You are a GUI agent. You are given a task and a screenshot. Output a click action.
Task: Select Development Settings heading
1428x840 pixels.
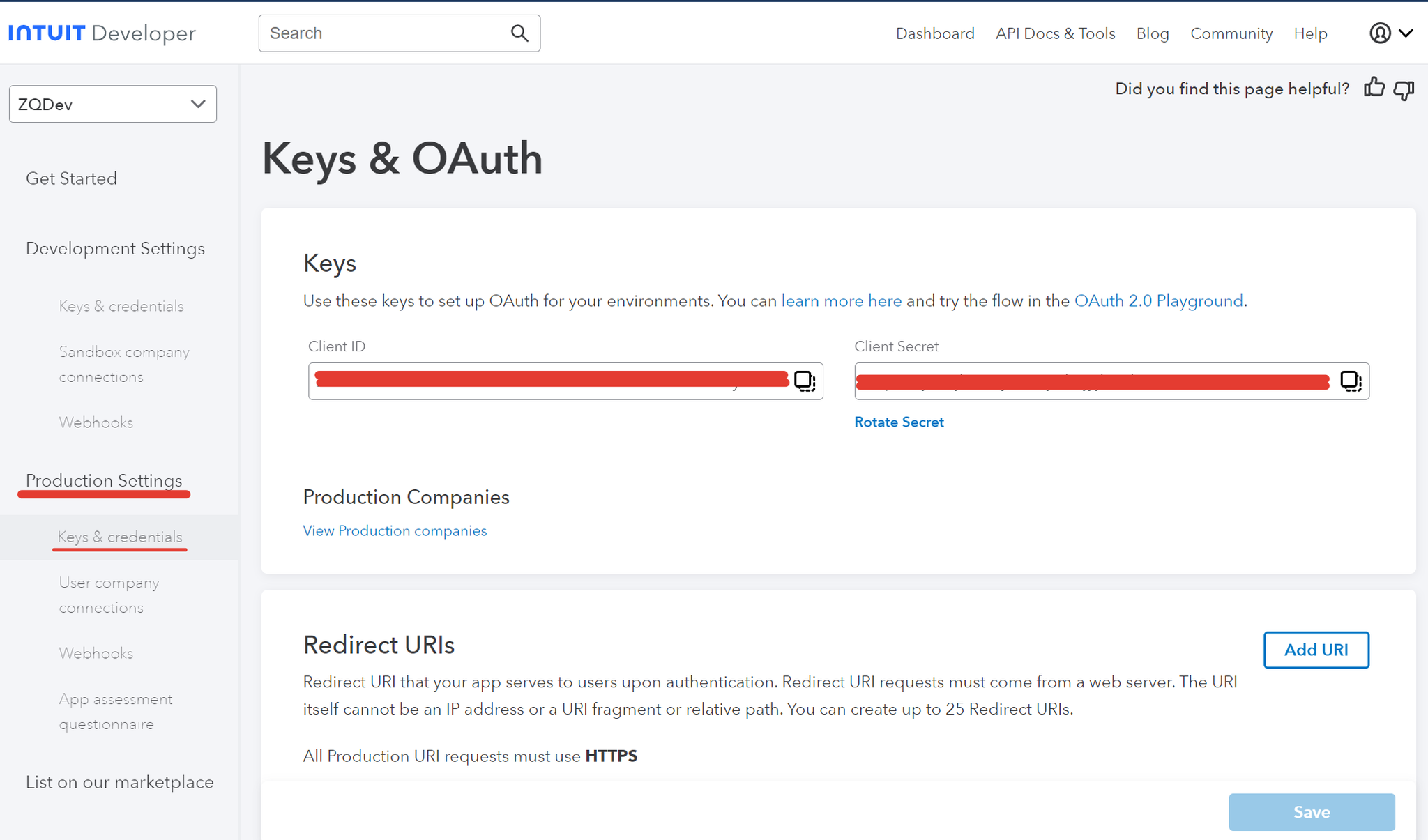tap(115, 249)
